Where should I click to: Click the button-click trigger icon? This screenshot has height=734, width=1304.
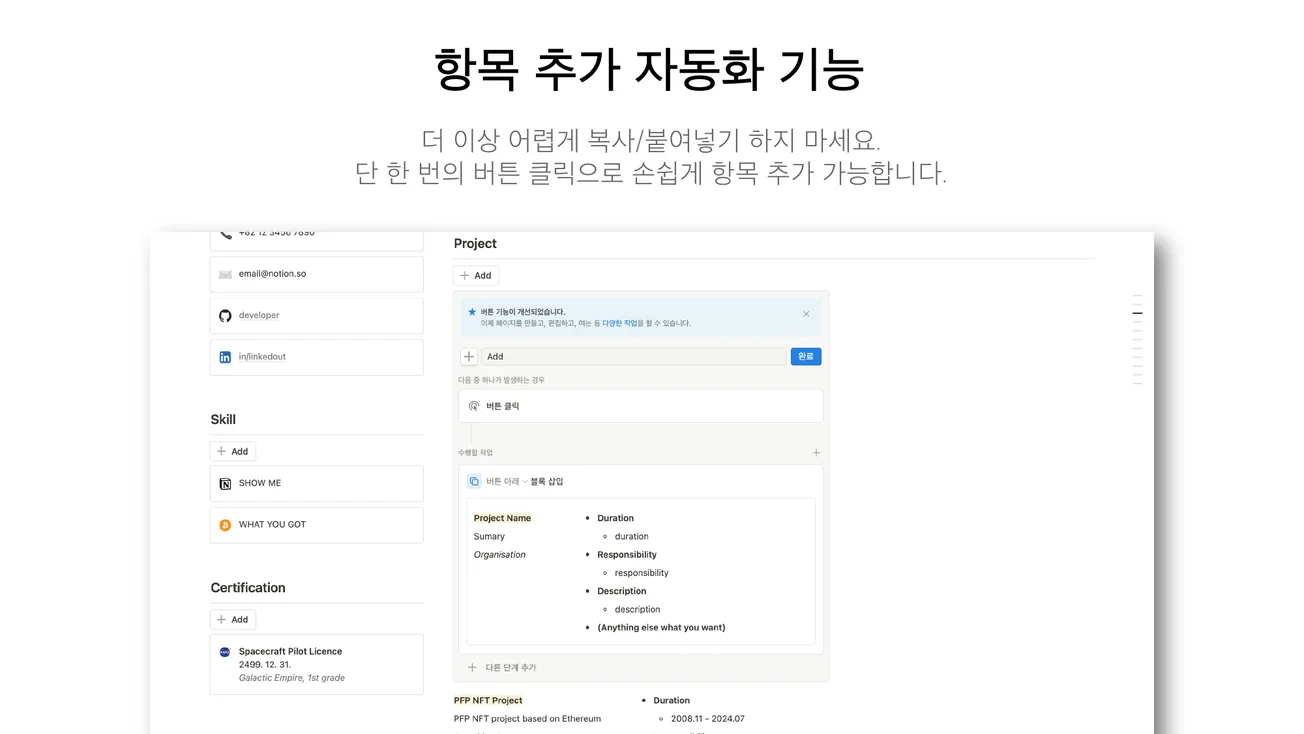point(474,406)
